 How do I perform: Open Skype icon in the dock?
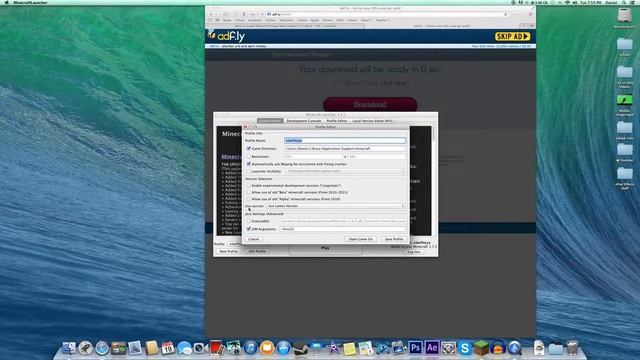[464, 348]
